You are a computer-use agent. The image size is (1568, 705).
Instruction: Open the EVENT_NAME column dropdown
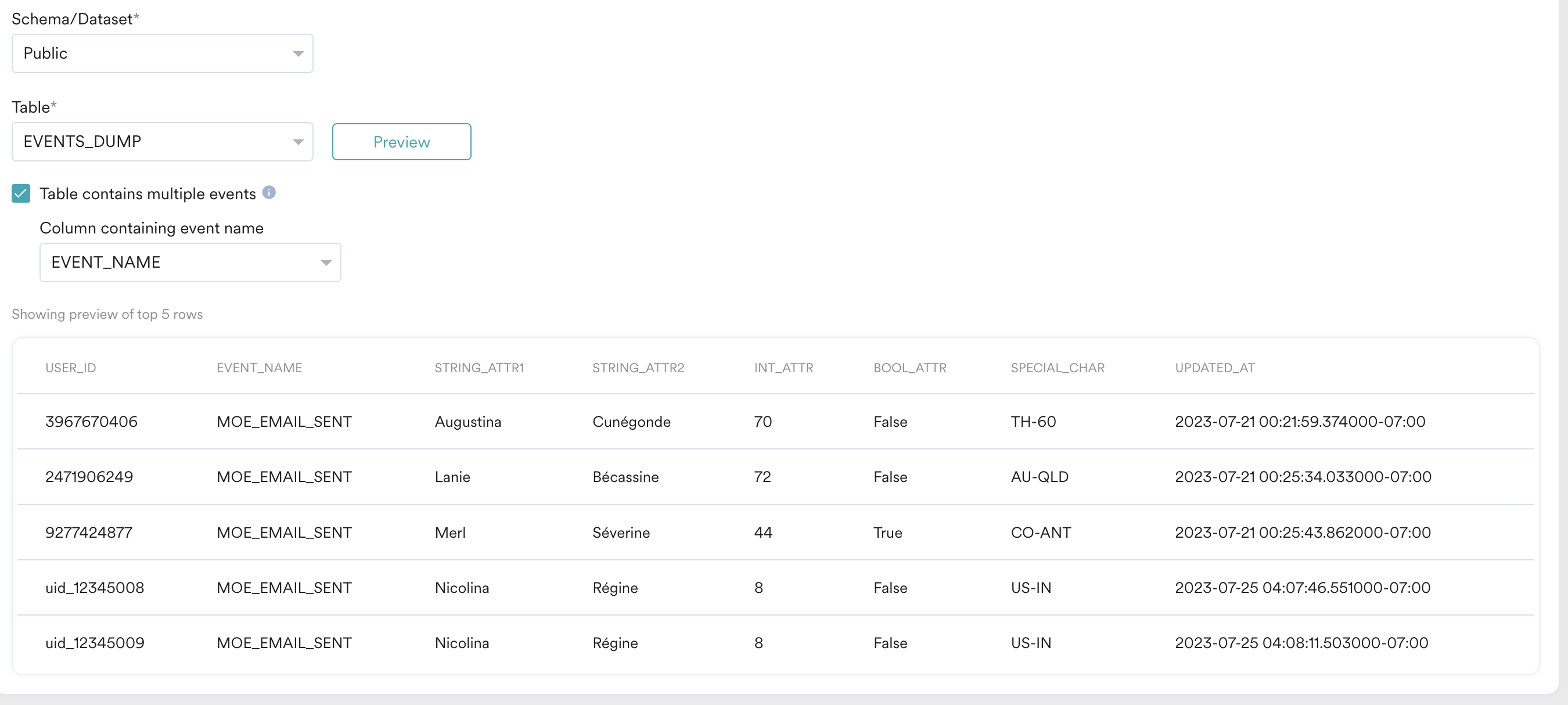[x=190, y=262]
